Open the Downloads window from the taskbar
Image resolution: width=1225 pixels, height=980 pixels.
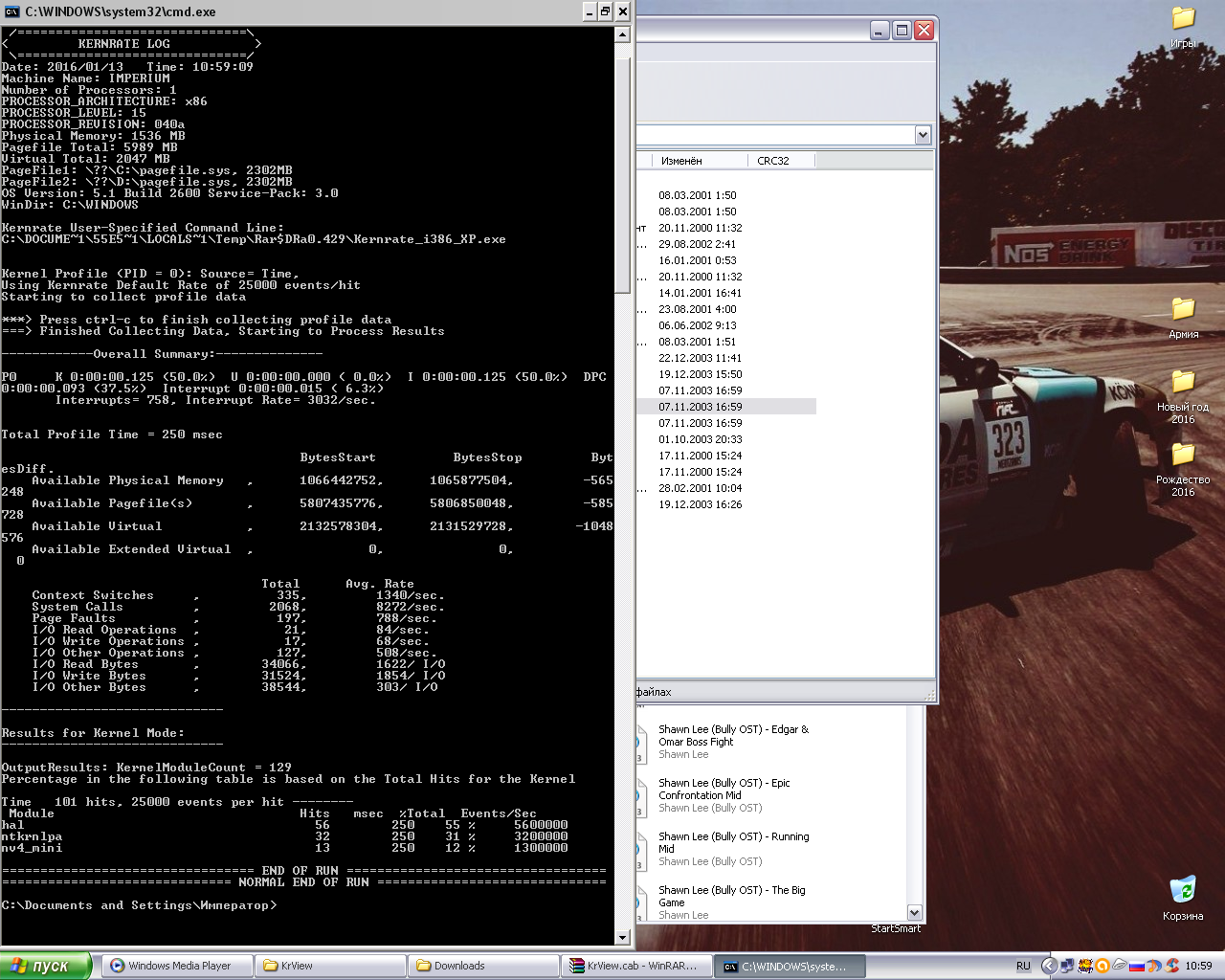click(483, 966)
